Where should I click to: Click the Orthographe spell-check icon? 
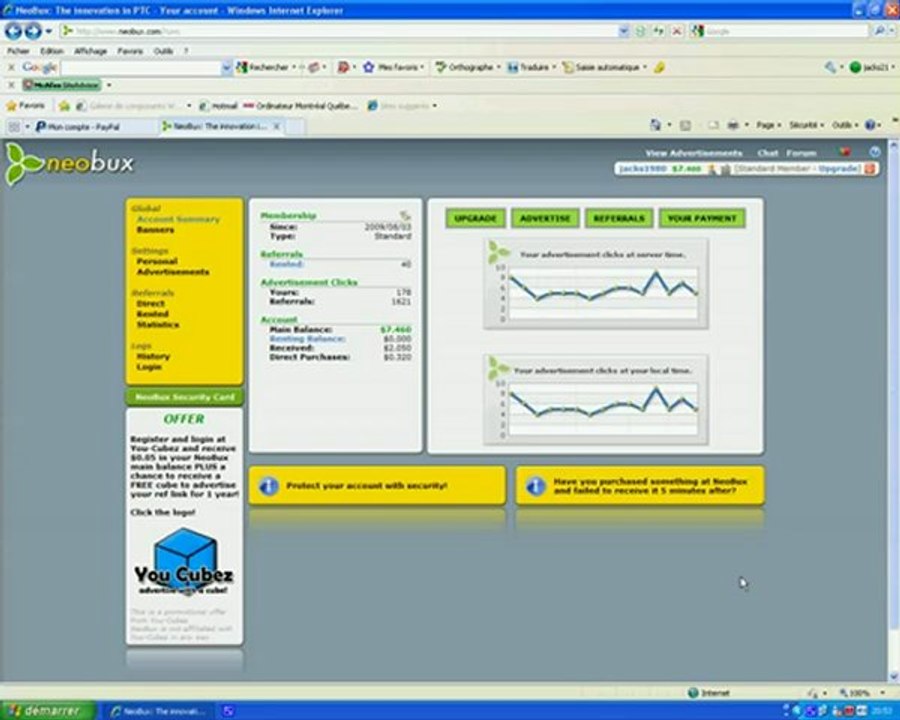coord(440,68)
